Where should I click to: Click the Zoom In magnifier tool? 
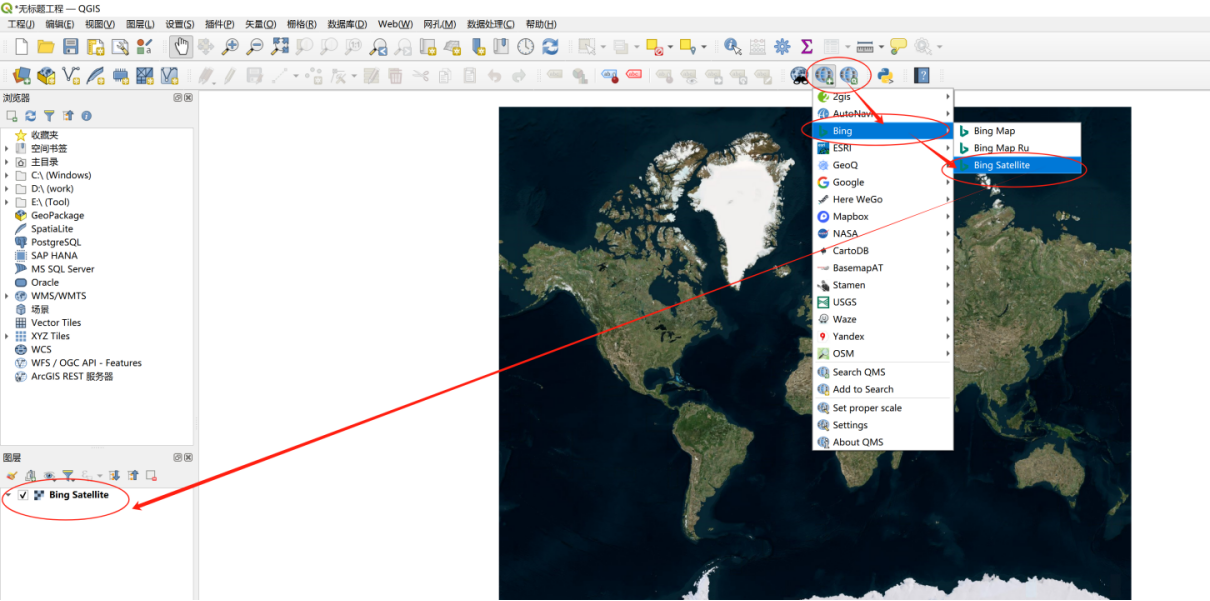(x=230, y=46)
